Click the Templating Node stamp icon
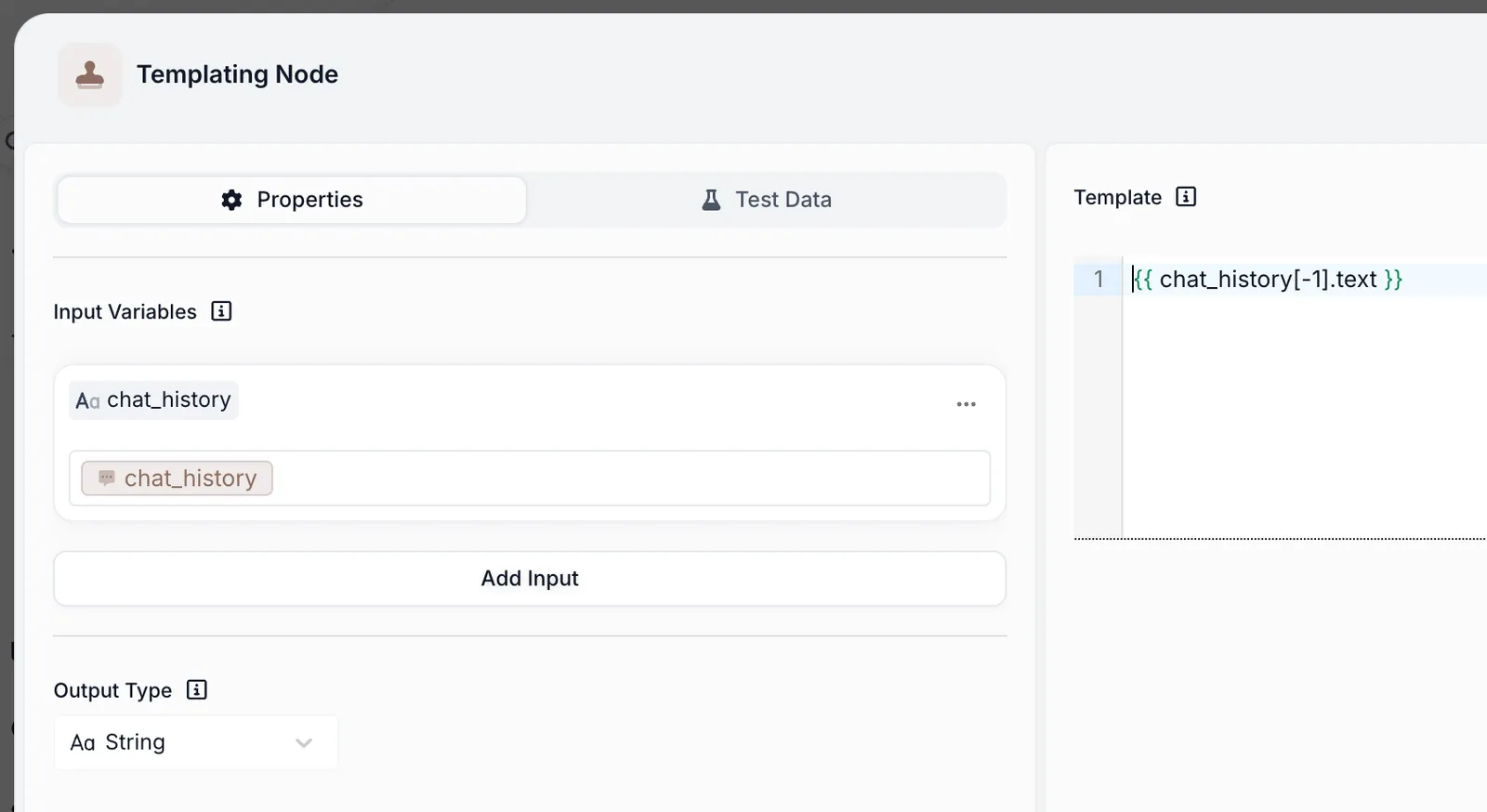The width and height of the screenshot is (1487, 812). click(x=89, y=74)
